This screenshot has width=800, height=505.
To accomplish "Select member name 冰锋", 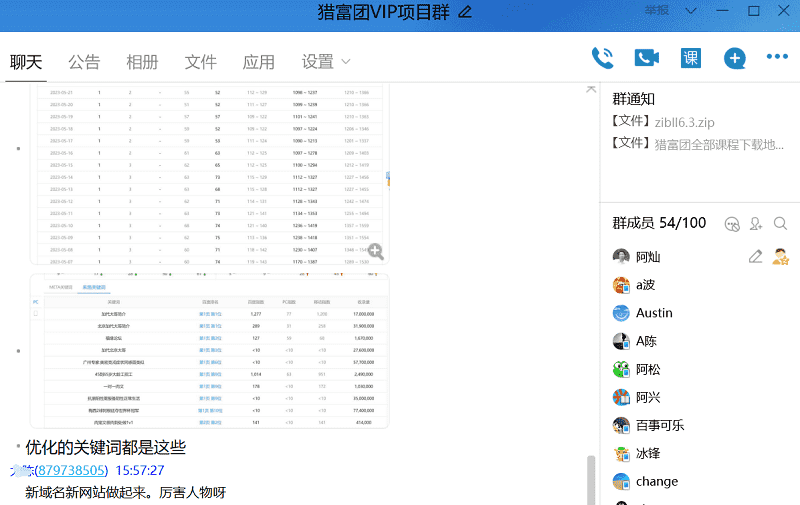I will click(648, 453).
